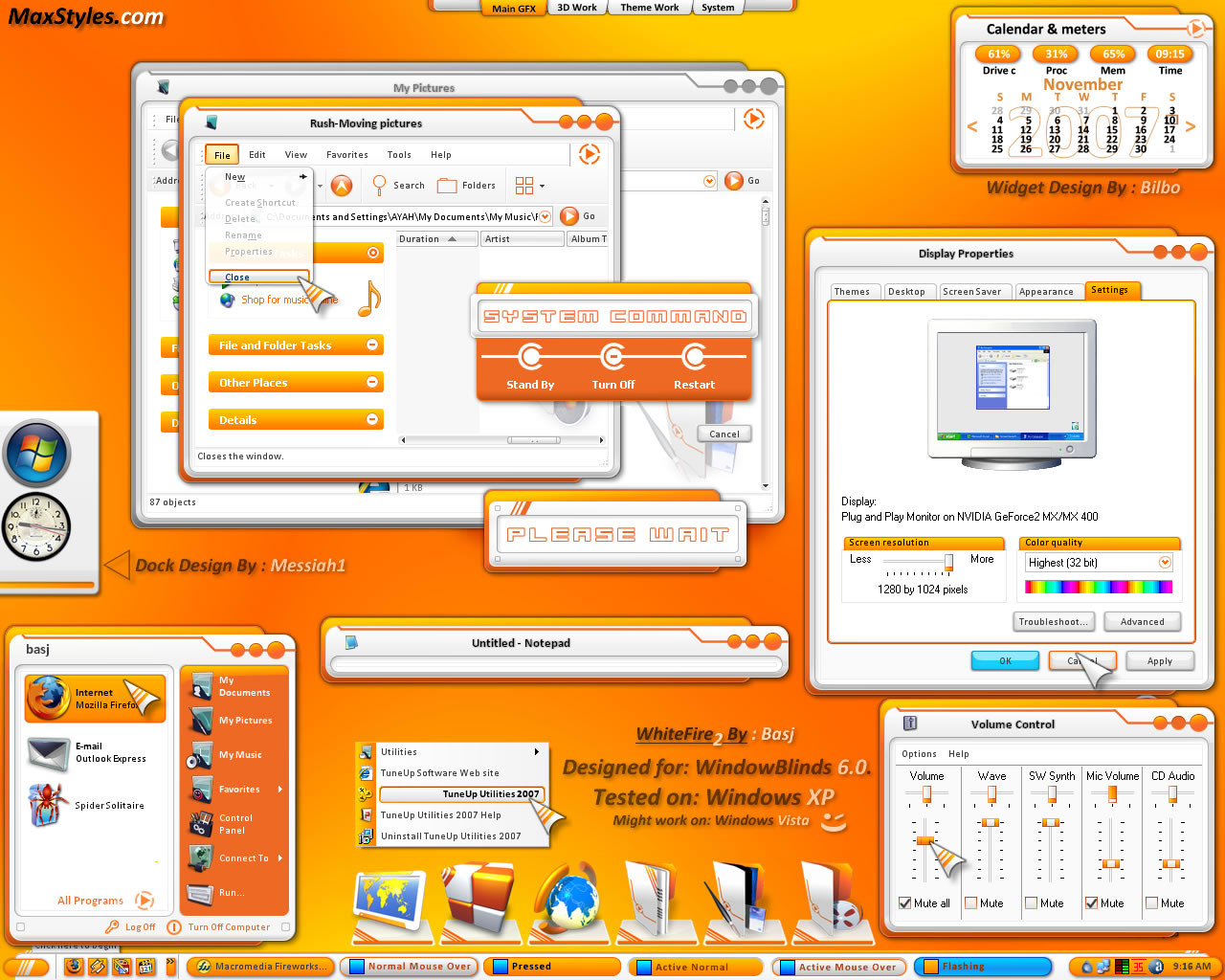Choose TuneUp Utilities 2007 Help menu entry
This screenshot has height=980, width=1225.
(441, 815)
